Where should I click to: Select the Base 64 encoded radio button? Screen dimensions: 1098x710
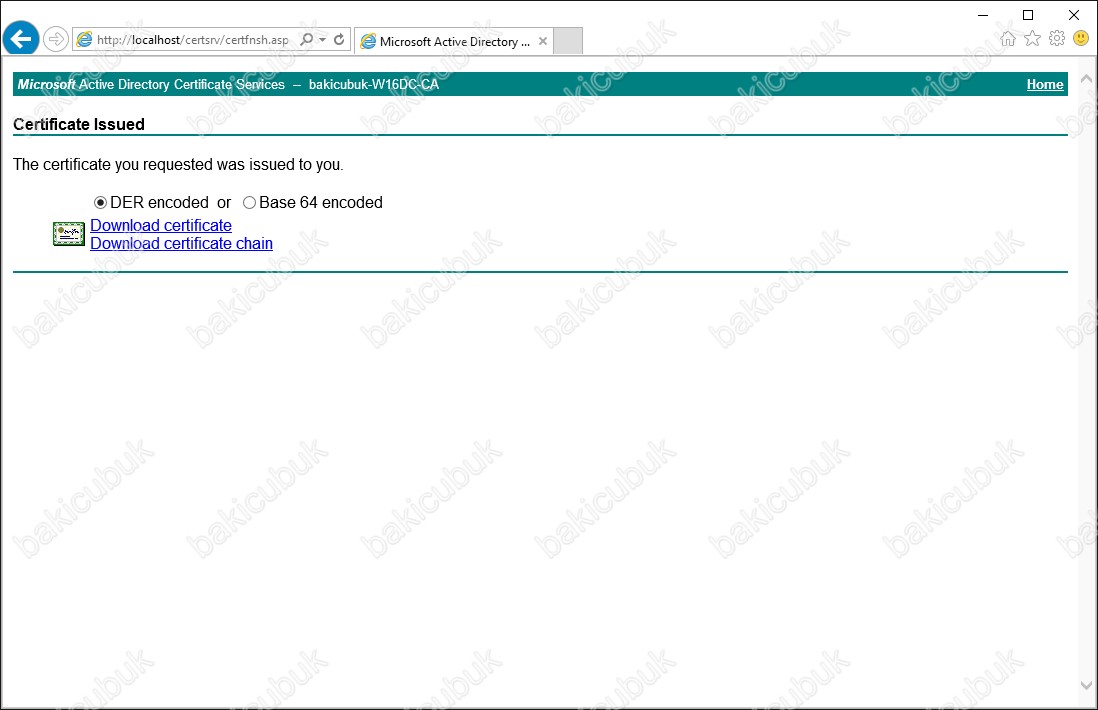point(249,202)
